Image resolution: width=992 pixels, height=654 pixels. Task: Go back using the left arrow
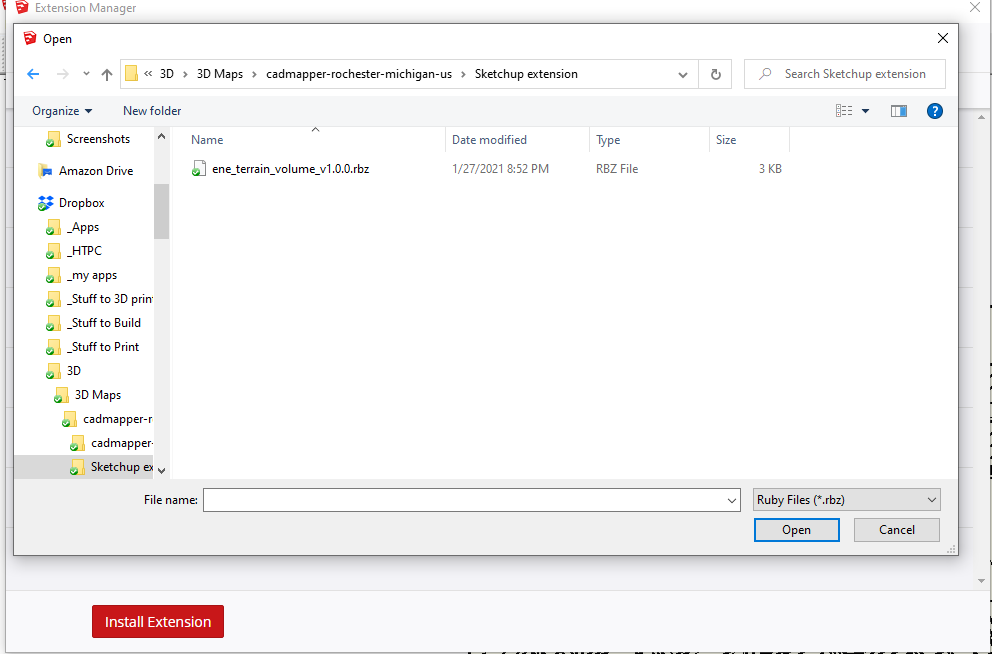33,74
